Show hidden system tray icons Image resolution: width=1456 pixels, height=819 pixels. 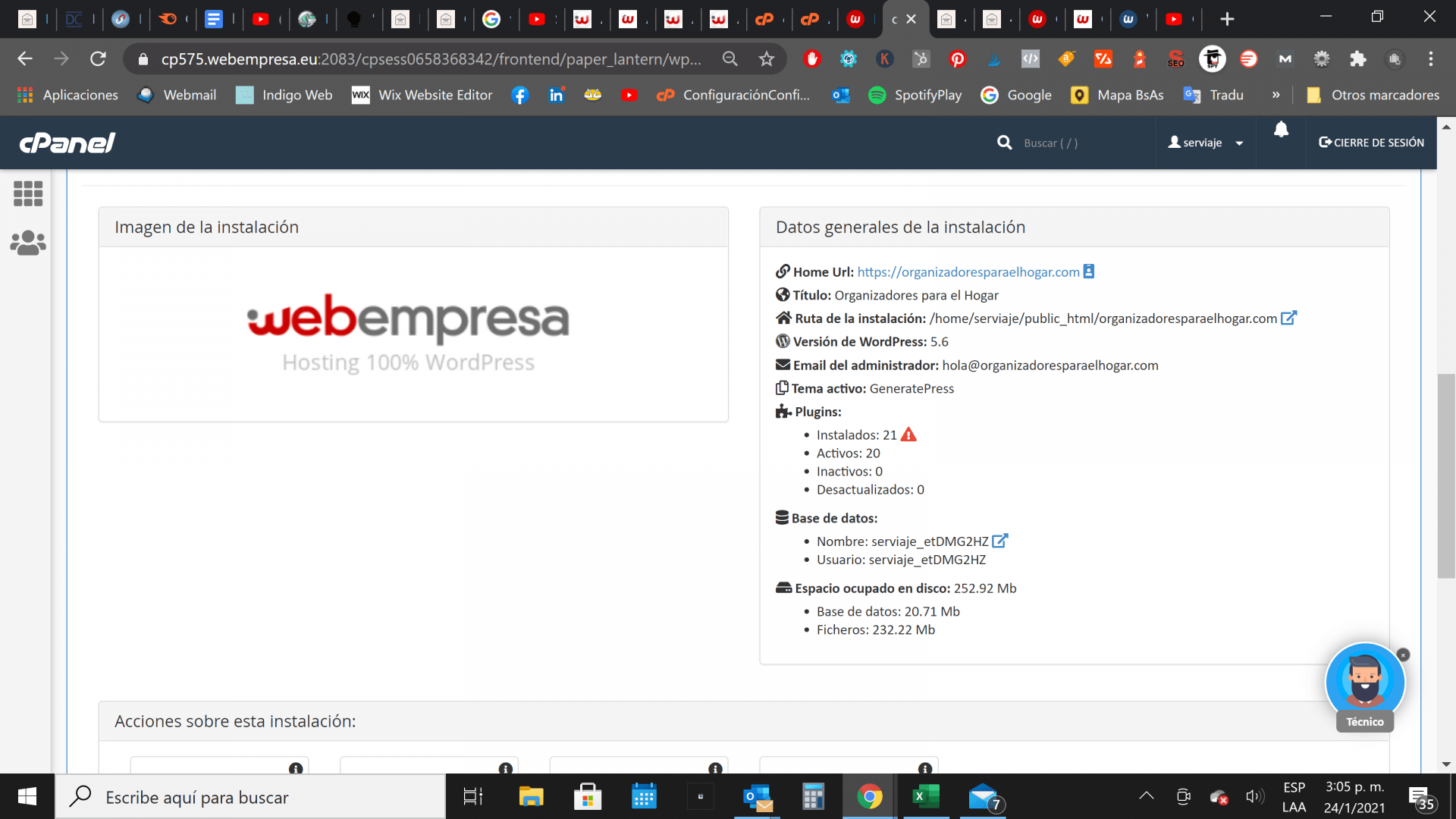click(x=1146, y=796)
